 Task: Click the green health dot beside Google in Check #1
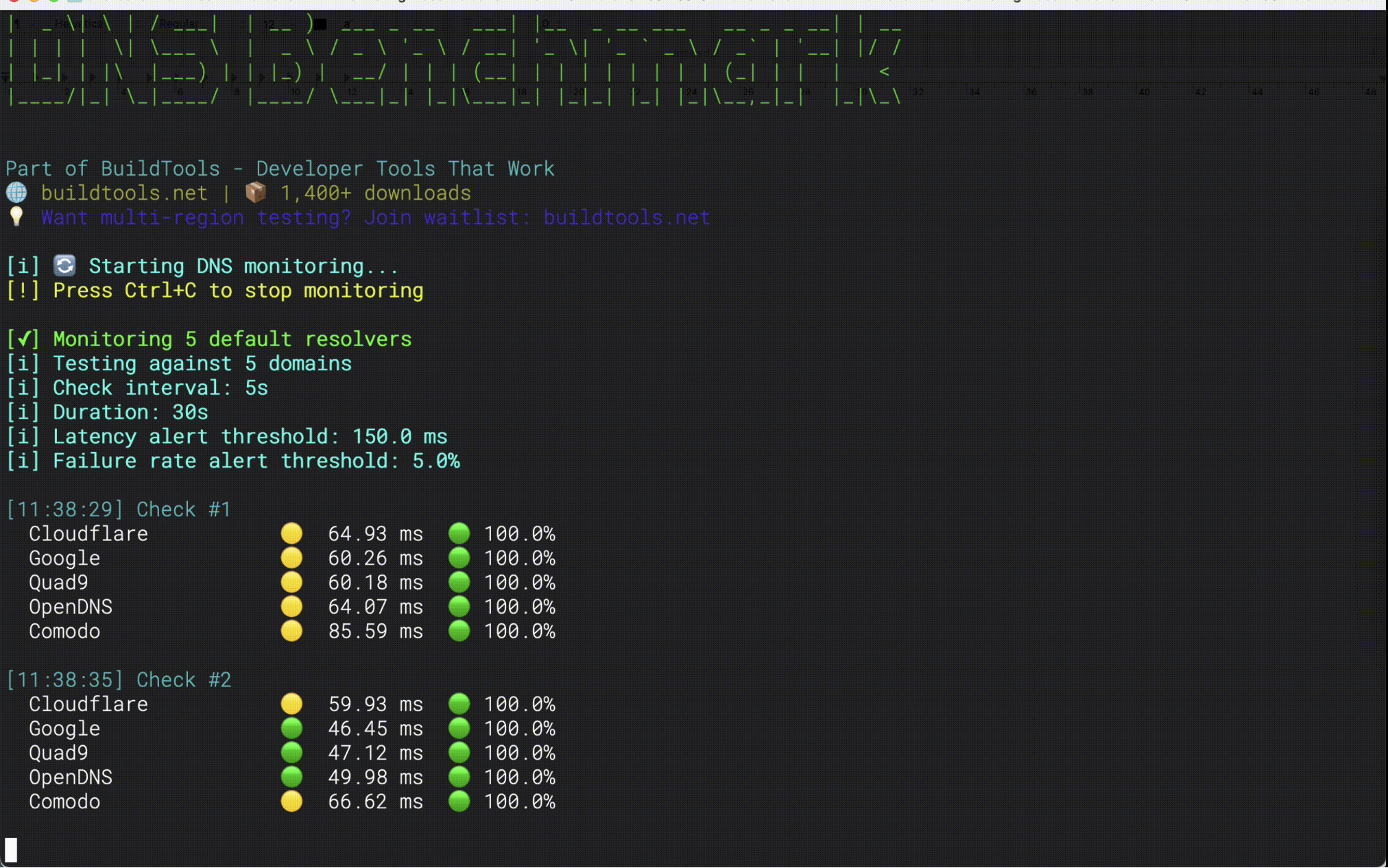click(459, 557)
